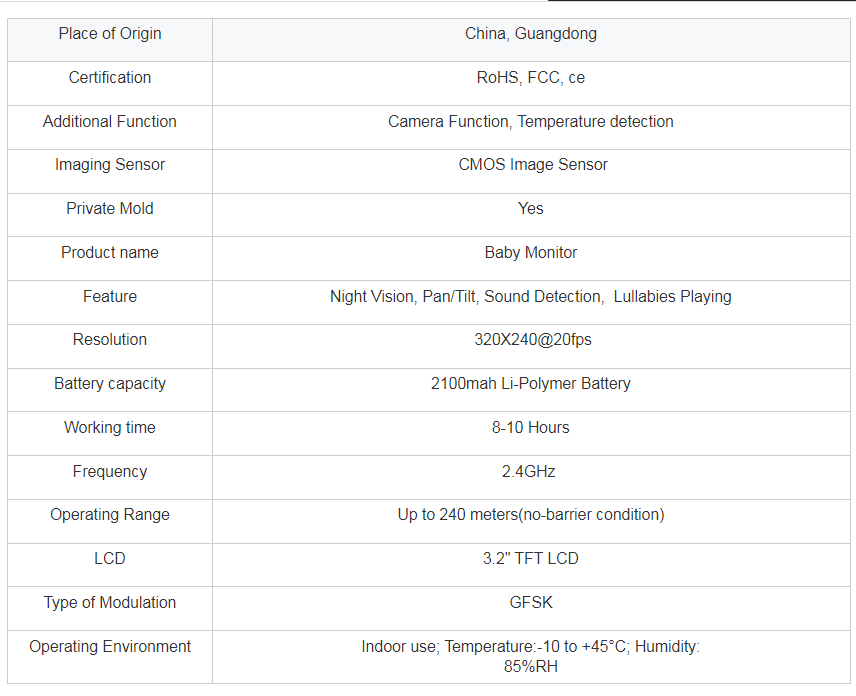Select the 'Type of Modulation' label

pyautogui.click(x=110, y=603)
